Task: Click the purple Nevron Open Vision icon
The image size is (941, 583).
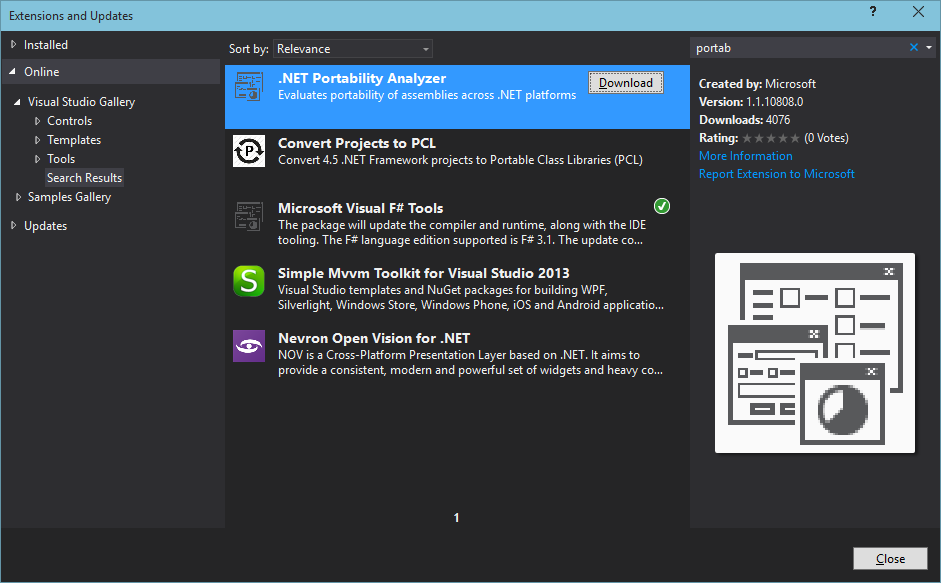Action: (248, 346)
